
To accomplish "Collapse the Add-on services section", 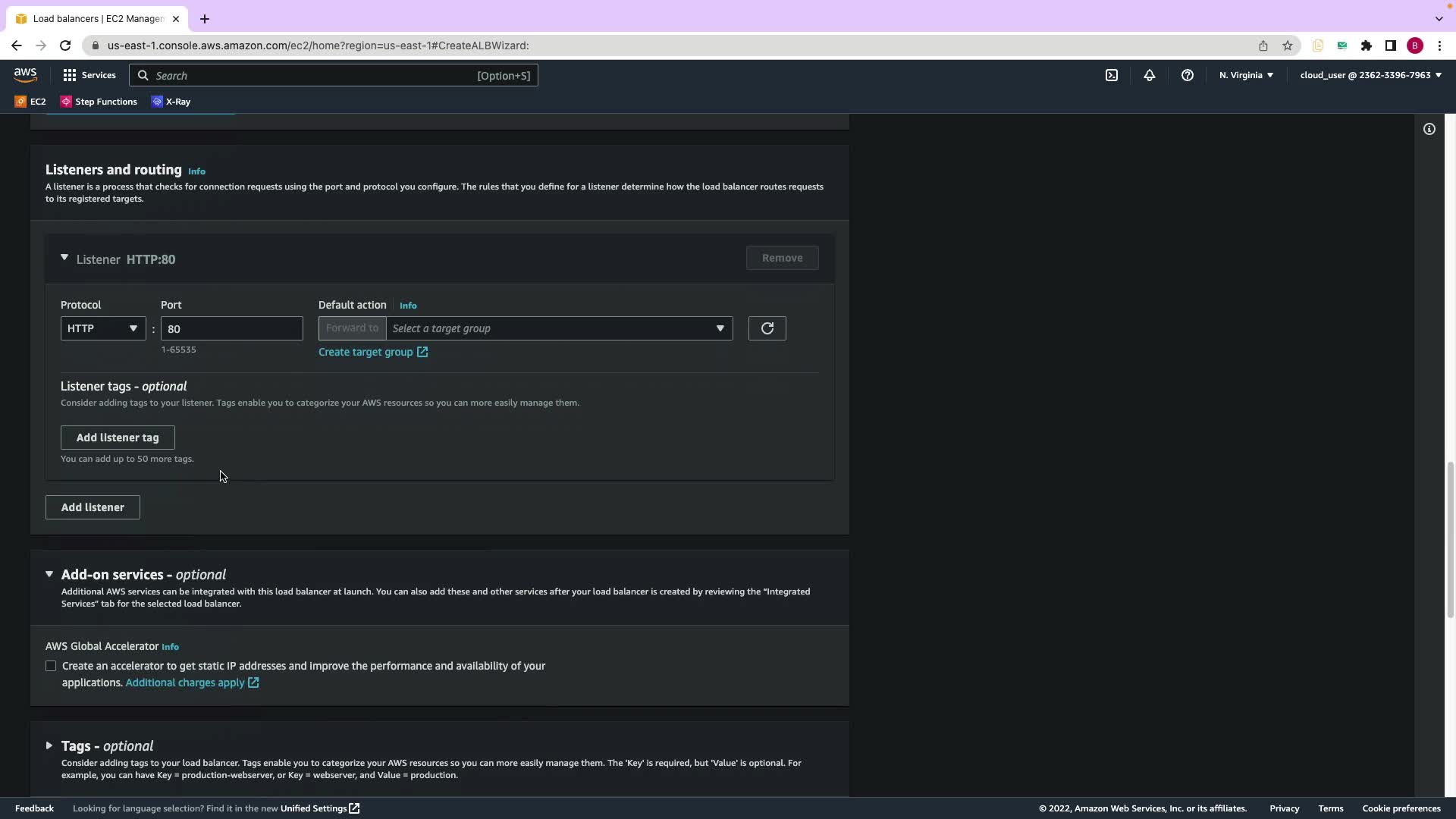I will coord(49,574).
